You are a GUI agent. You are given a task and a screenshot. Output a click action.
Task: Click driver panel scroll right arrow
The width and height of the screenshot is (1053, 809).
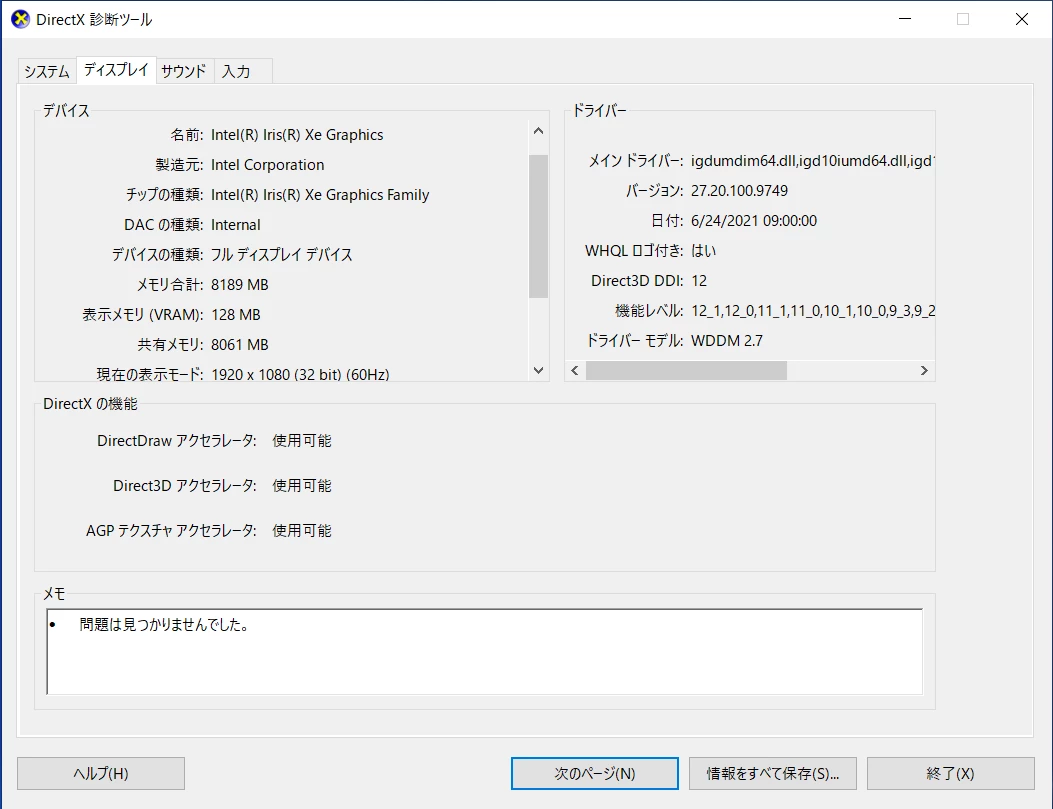[x=924, y=371]
